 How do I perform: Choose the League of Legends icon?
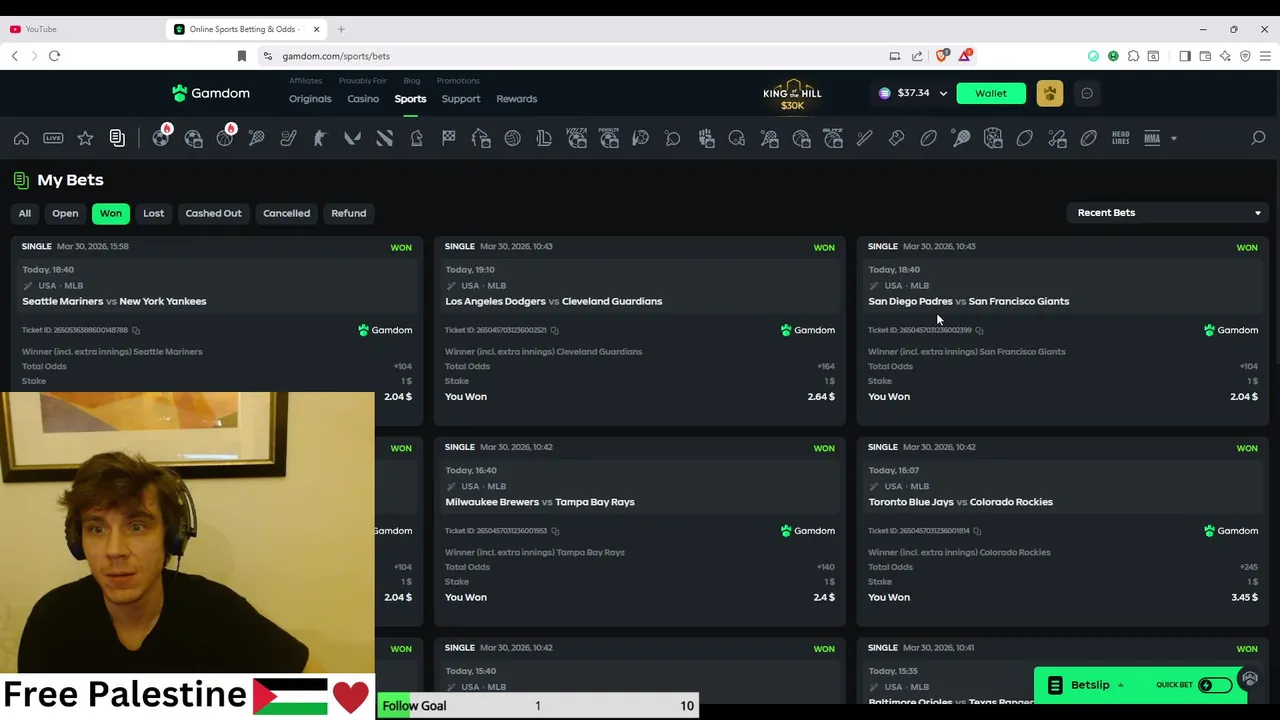[x=544, y=138]
